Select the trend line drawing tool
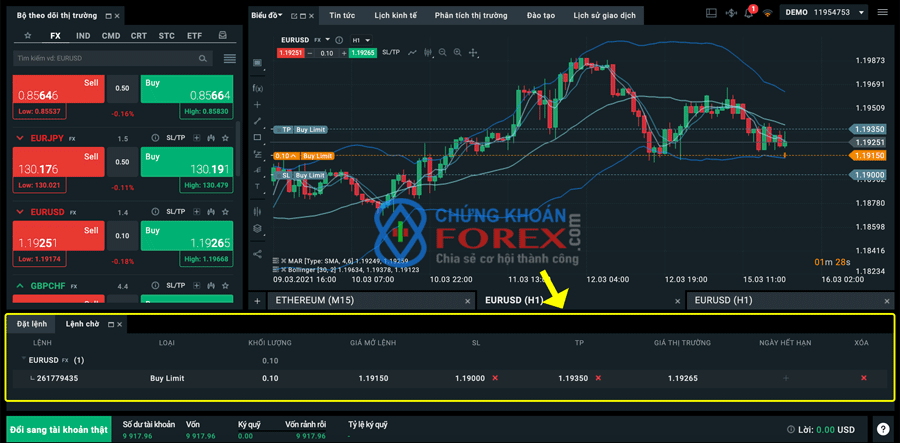Viewport: 900px width, 443px height. (257, 121)
